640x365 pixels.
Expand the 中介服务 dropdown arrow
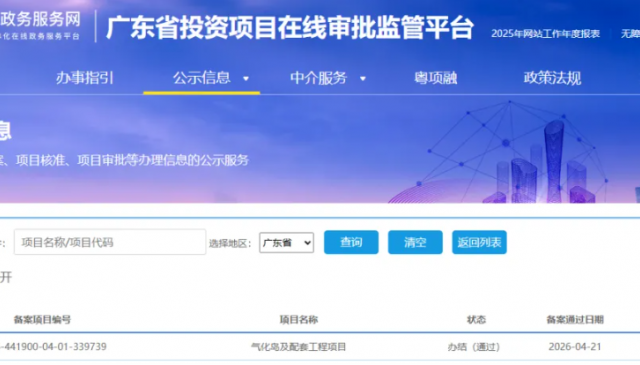[x=362, y=78]
